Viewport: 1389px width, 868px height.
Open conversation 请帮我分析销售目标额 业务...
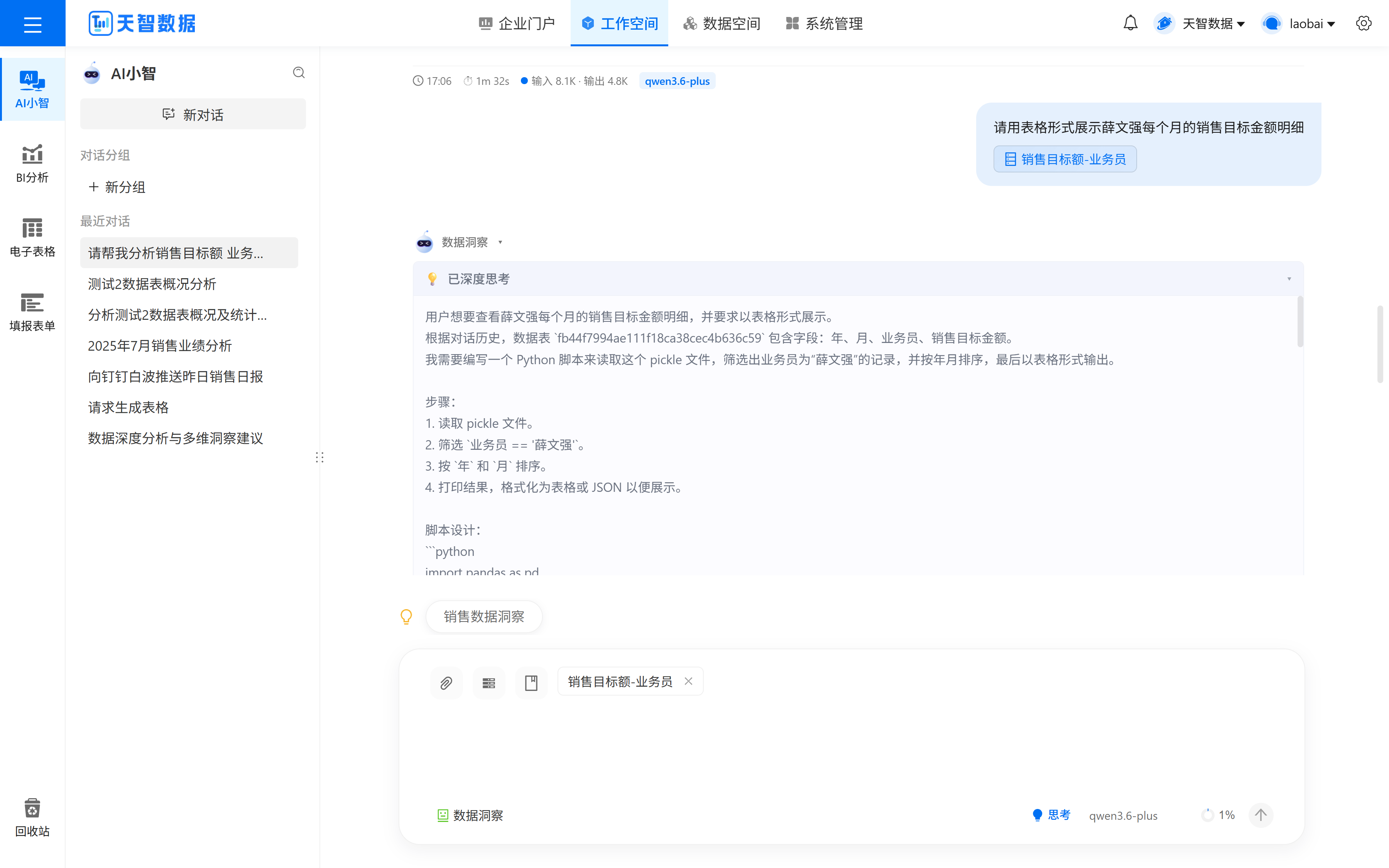click(x=189, y=253)
